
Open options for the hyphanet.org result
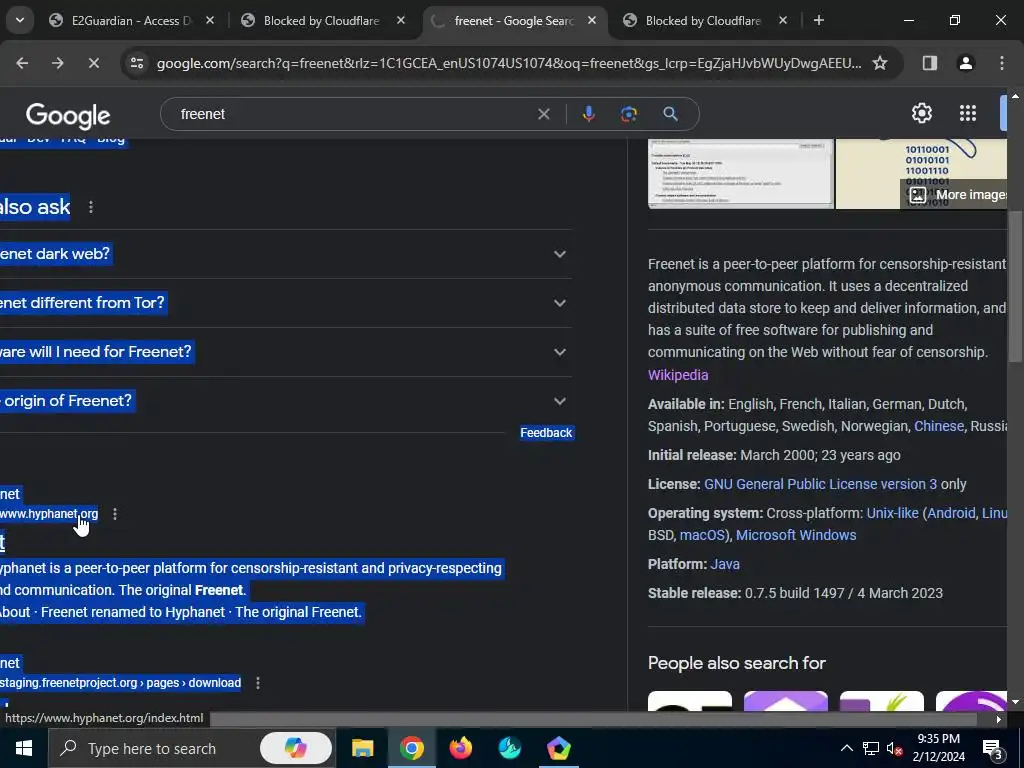click(115, 514)
